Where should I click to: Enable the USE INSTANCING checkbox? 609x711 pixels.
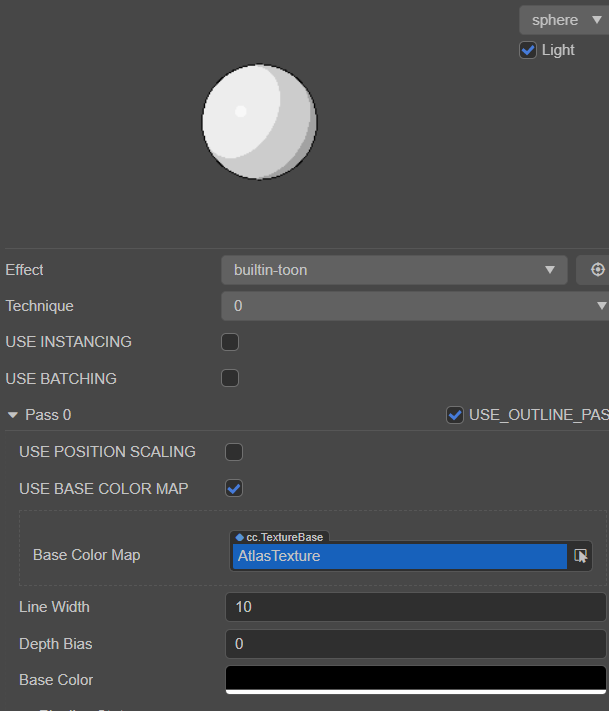coord(230,342)
